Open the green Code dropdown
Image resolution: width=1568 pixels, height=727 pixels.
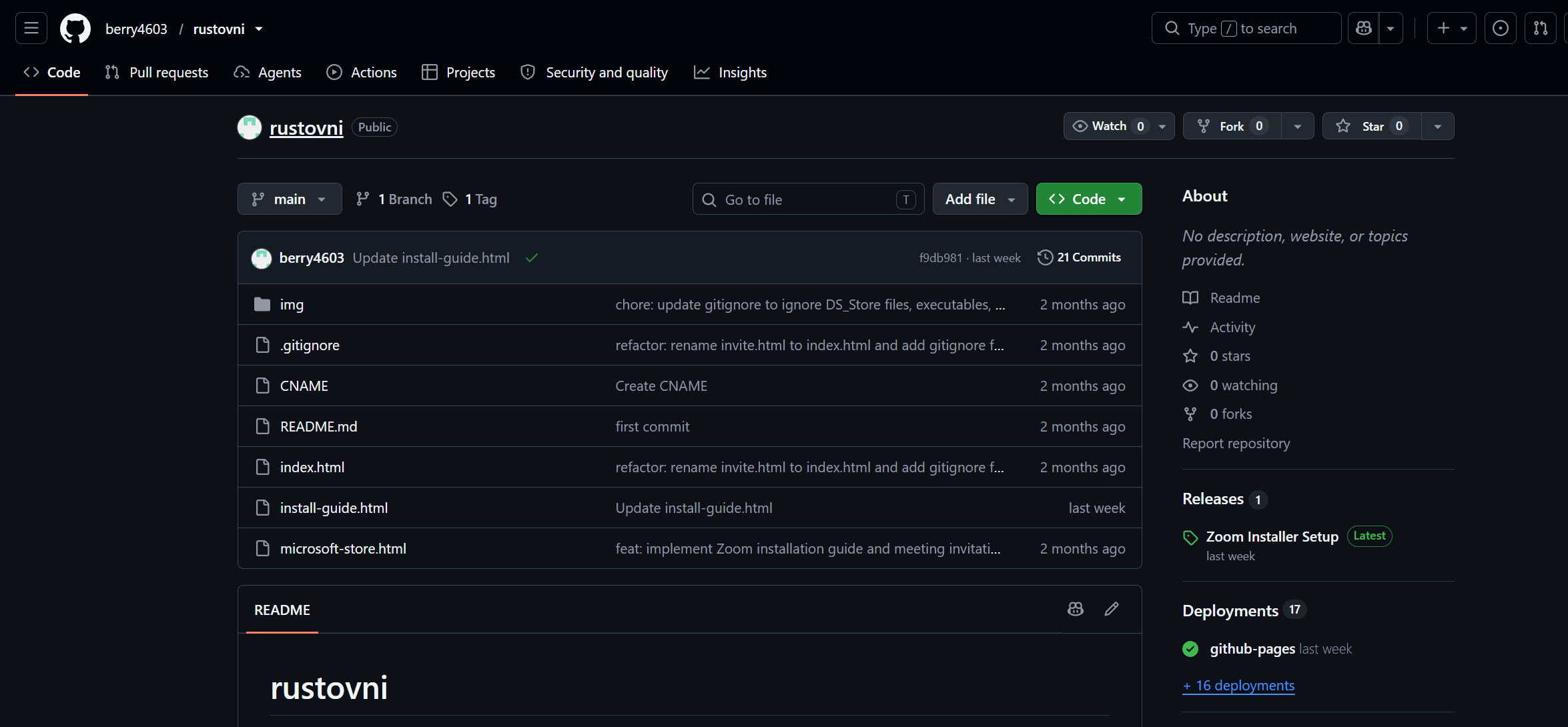[1089, 199]
